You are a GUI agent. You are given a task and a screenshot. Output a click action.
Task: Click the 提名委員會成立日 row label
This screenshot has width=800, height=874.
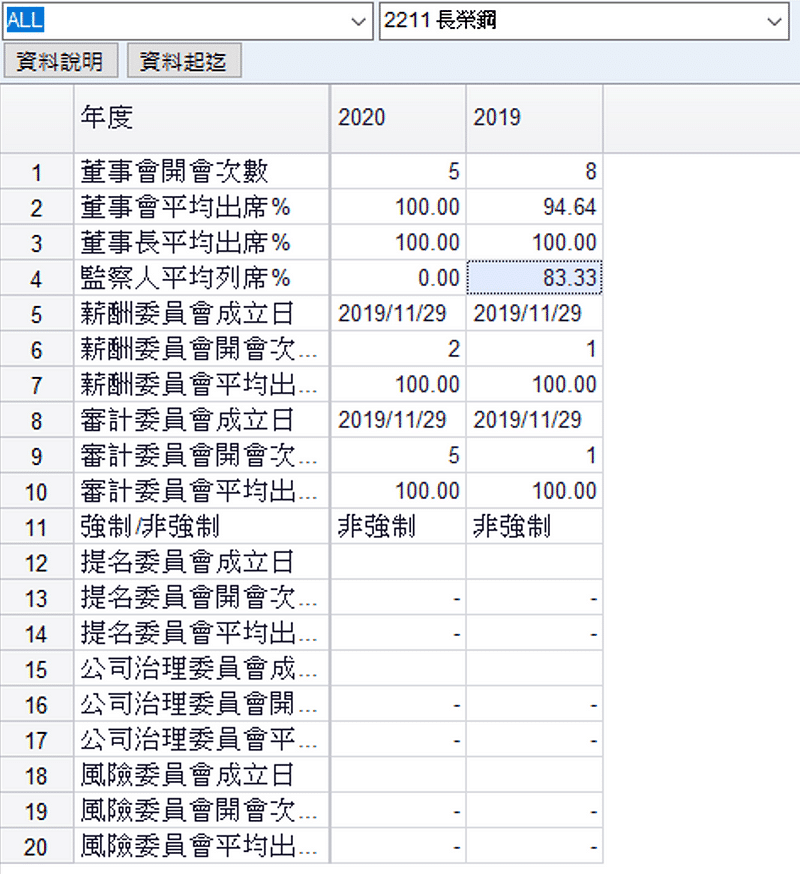[201, 562]
